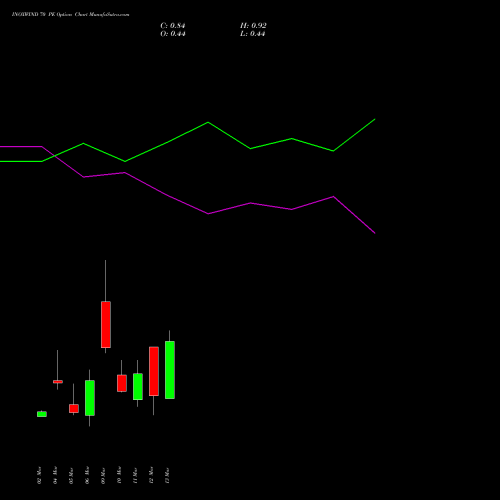Click the high value H: 0.92
500x500 pixels.
coord(253,26)
